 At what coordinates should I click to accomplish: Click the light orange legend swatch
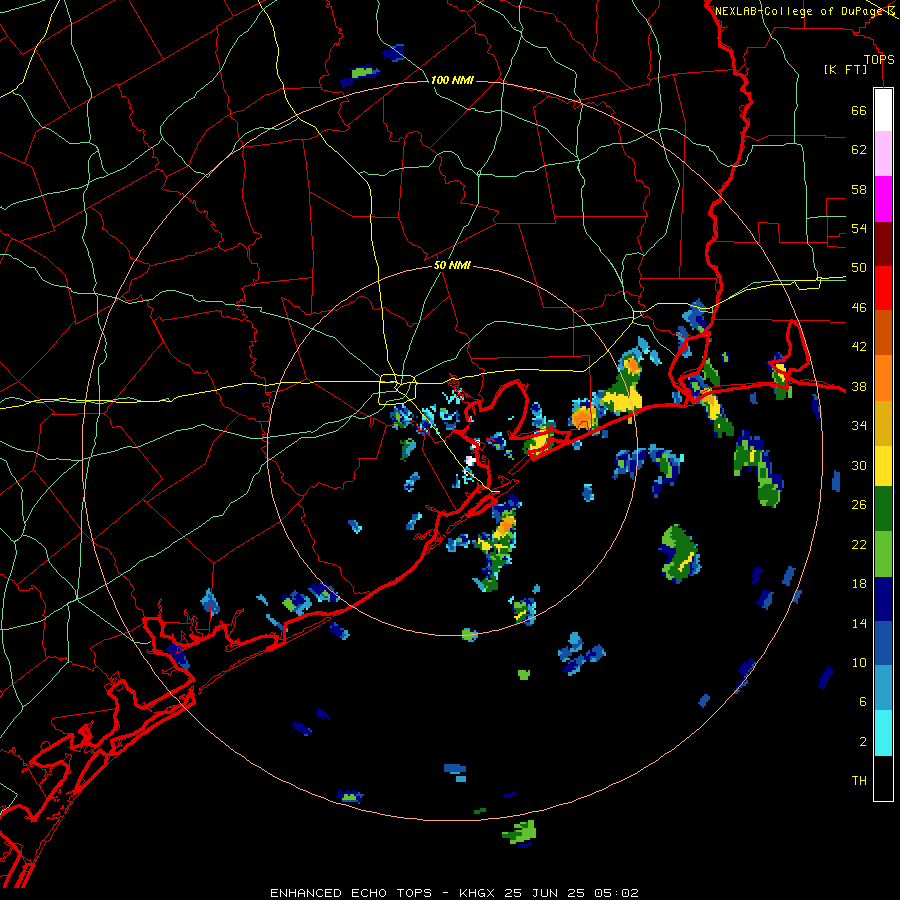pyautogui.click(x=883, y=378)
